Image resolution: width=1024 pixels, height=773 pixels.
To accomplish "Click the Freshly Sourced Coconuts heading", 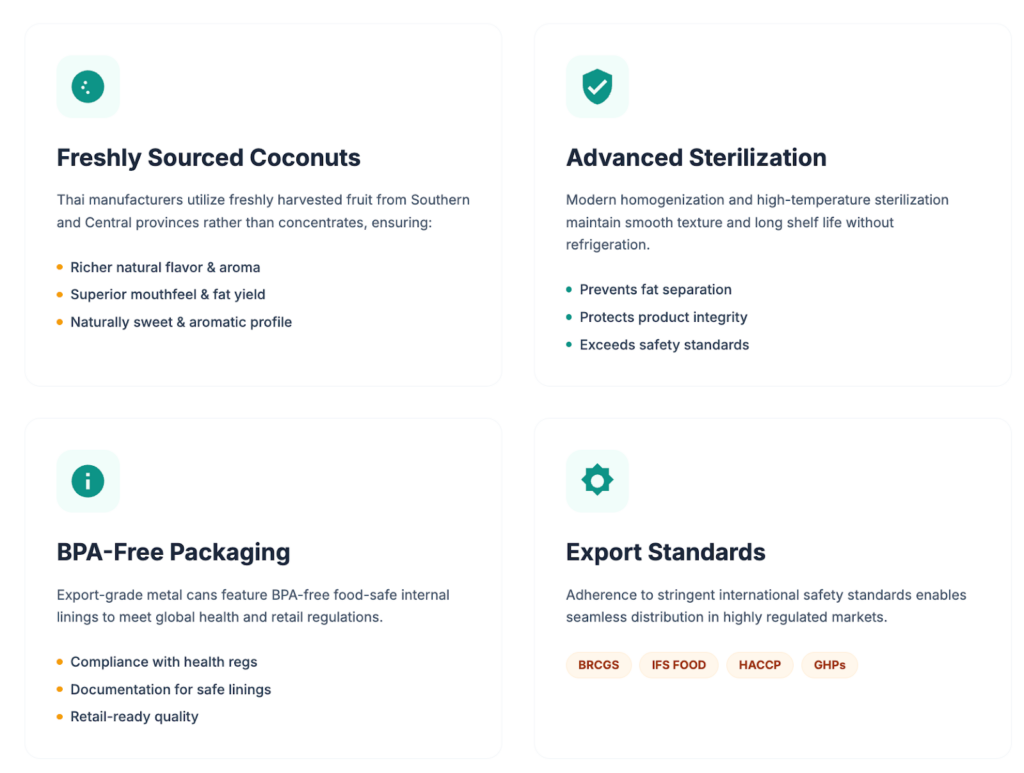I will click(208, 158).
